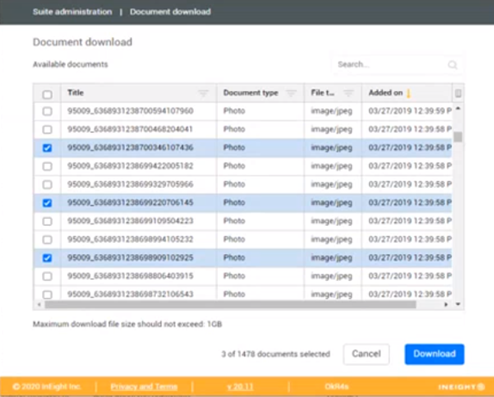The width and height of the screenshot is (494, 397).
Task: Click the '3 of 1478 documents selected' text
Action: click(x=276, y=354)
